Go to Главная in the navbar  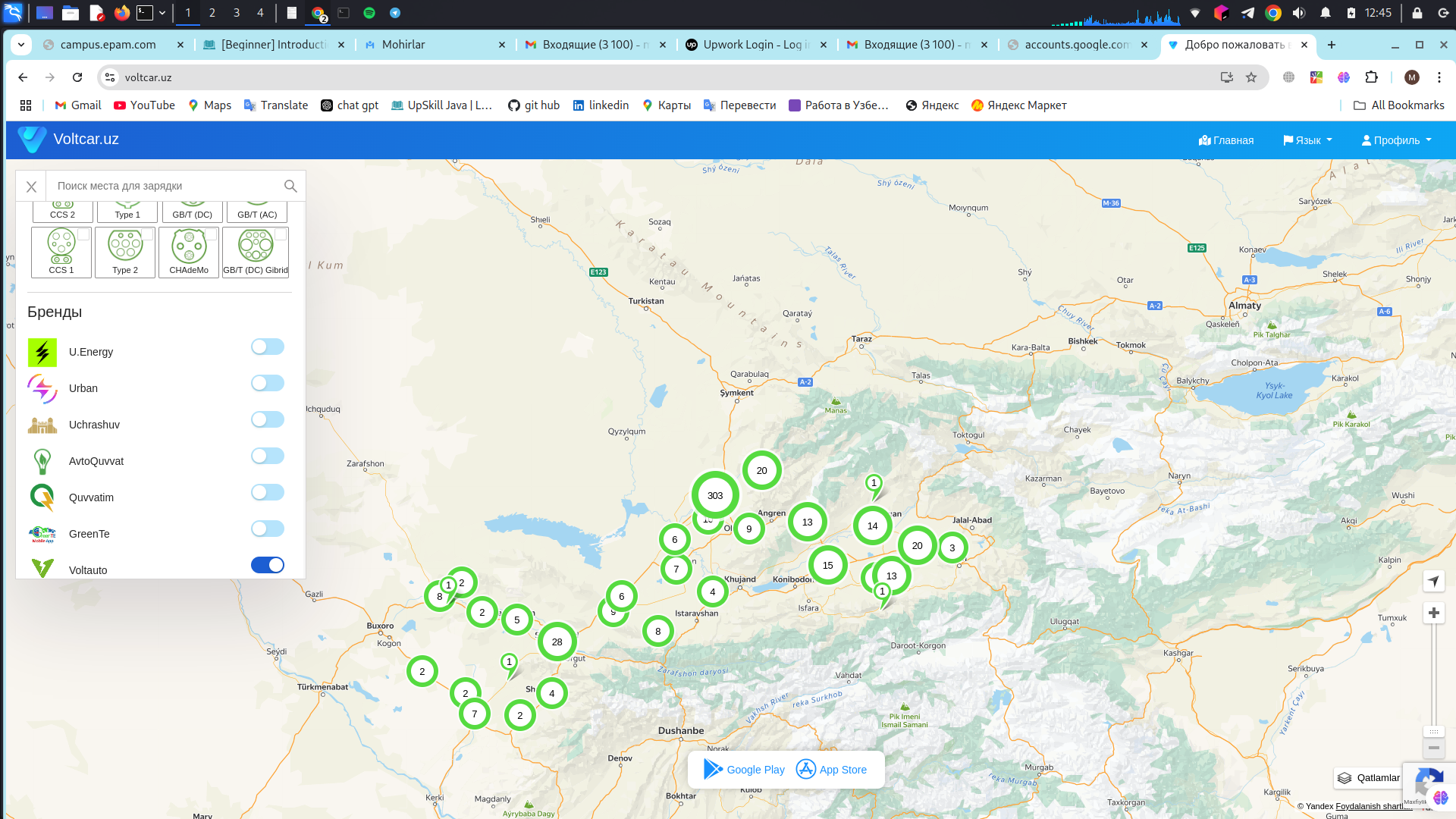[x=1226, y=140]
